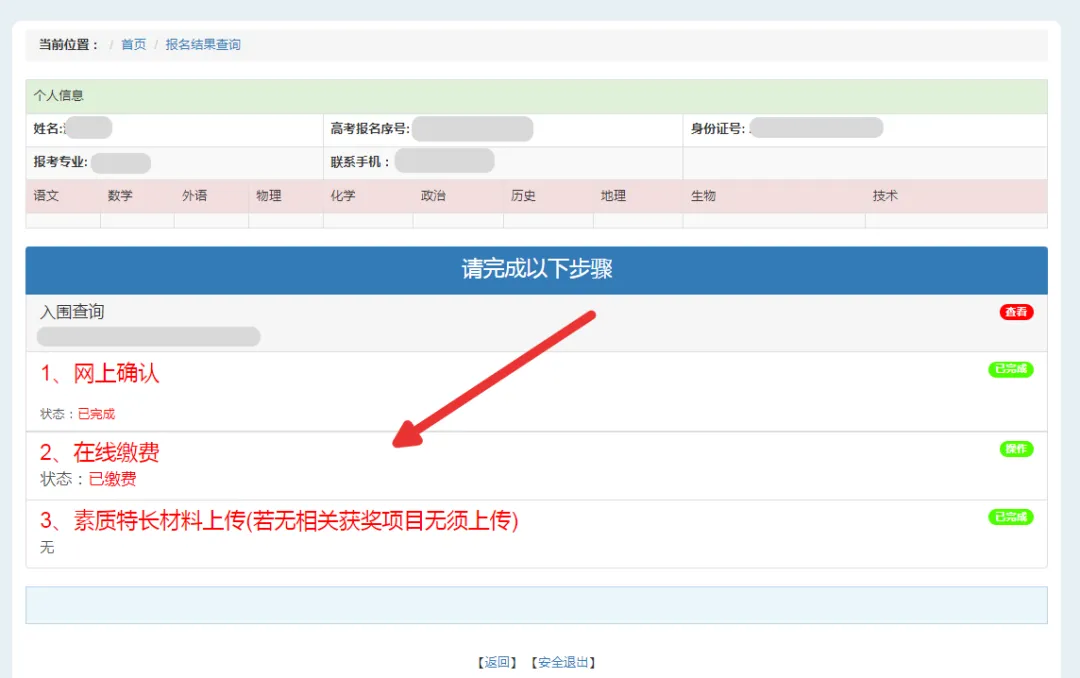Click the 化学 score column header
The width and height of the screenshot is (1080, 678).
tap(343, 196)
